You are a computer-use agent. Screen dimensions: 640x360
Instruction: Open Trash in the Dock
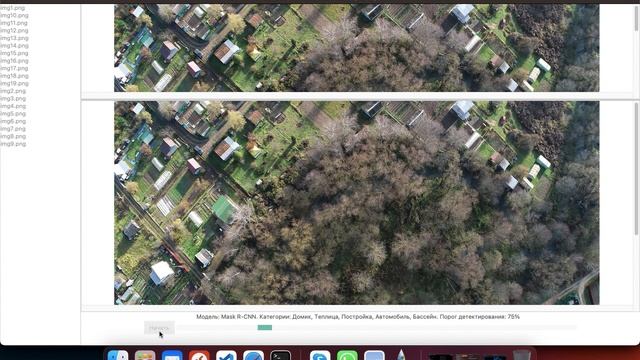click(x=522, y=355)
